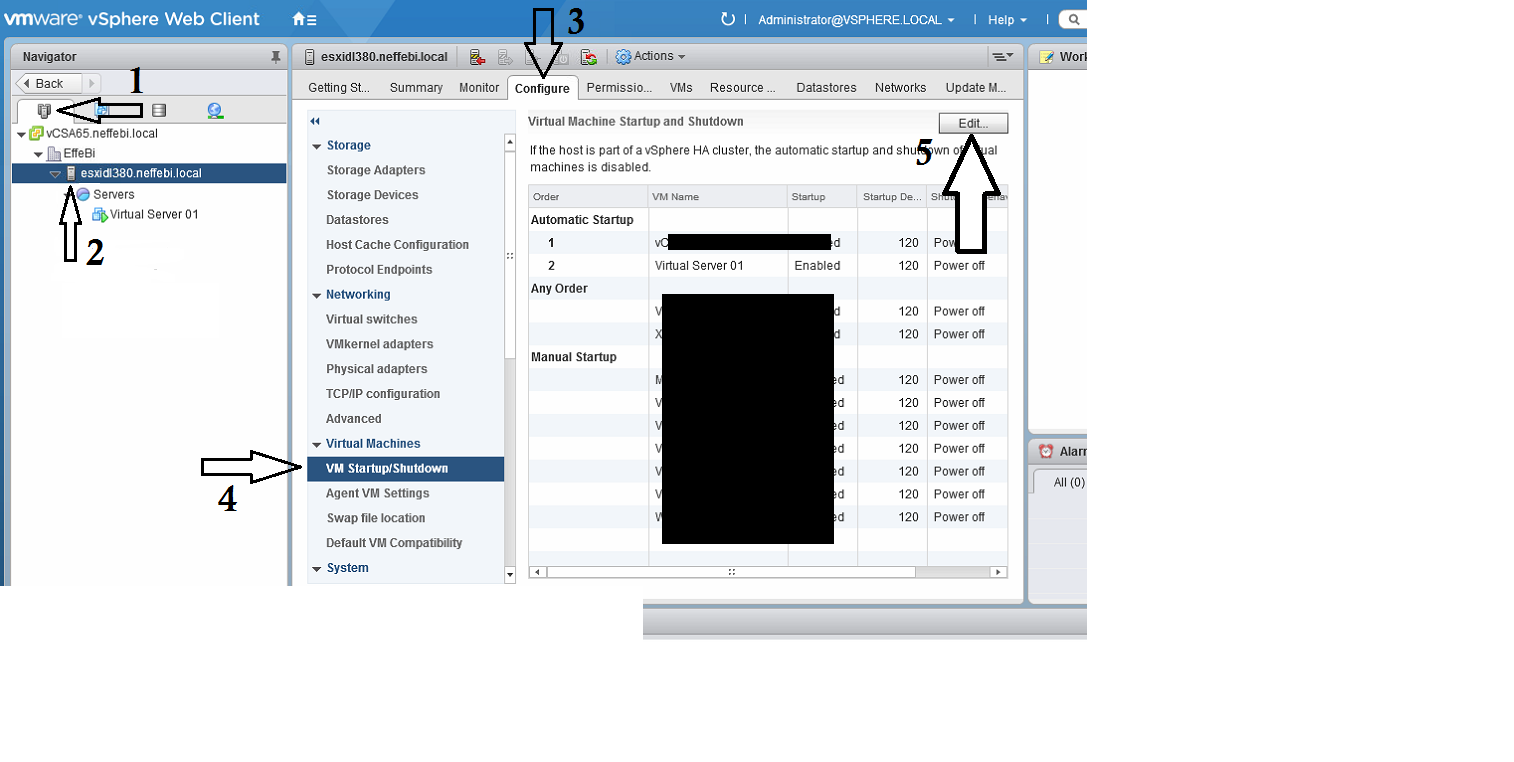The image size is (1514, 762).
Task: Collapse the Virtual Machines section
Action: click(316, 444)
